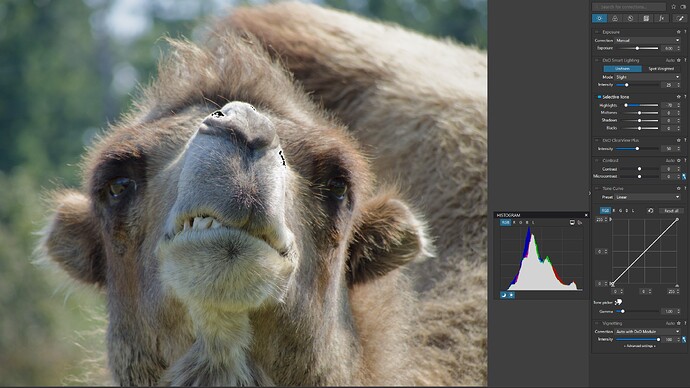The height and width of the screenshot is (388, 690).
Task: Open the Color corrections tab
Action: [x=615, y=18]
